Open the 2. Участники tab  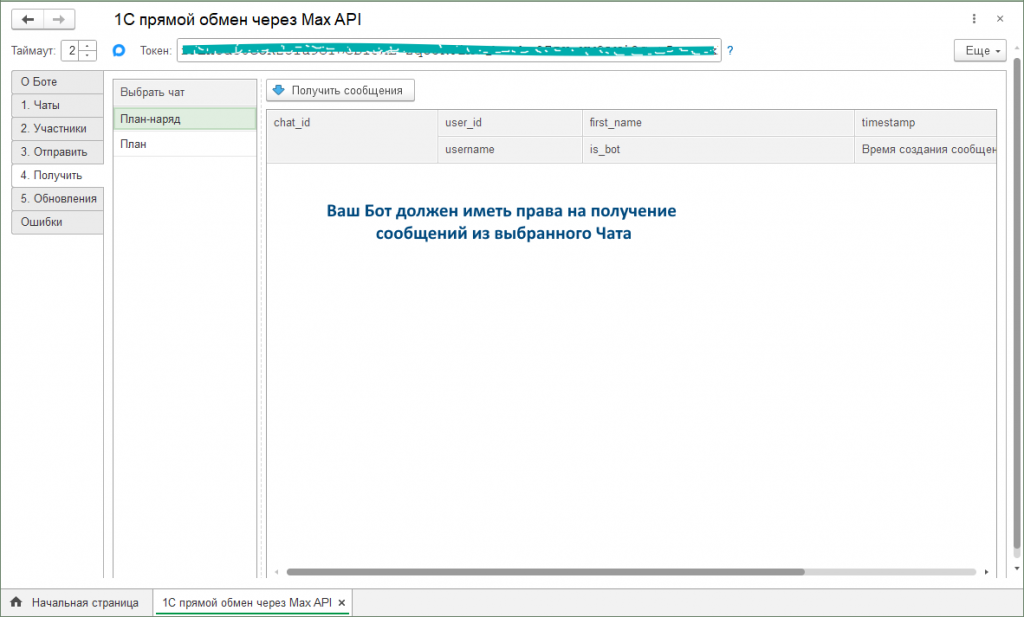click(57, 129)
